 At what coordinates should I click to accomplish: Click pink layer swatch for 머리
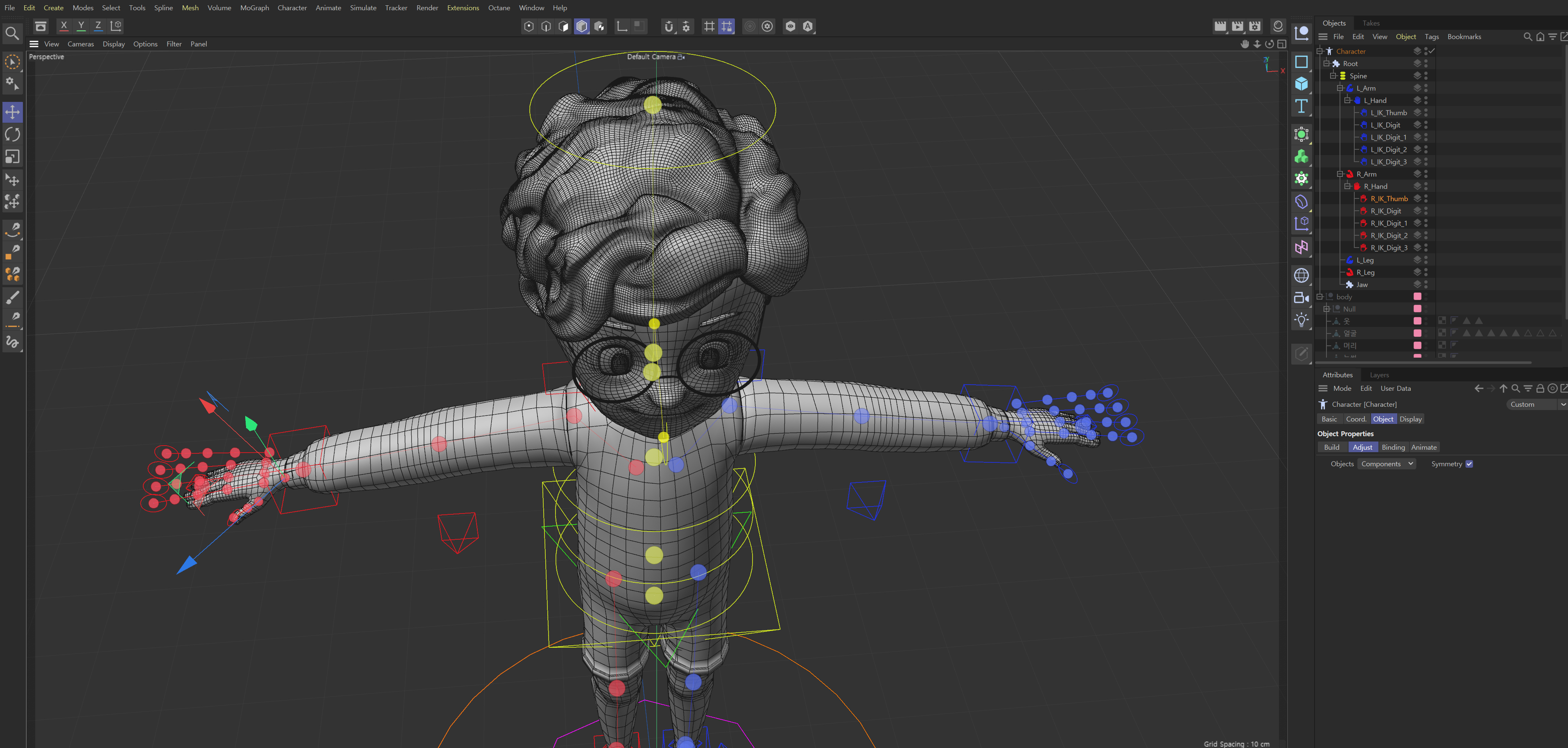pos(1417,346)
